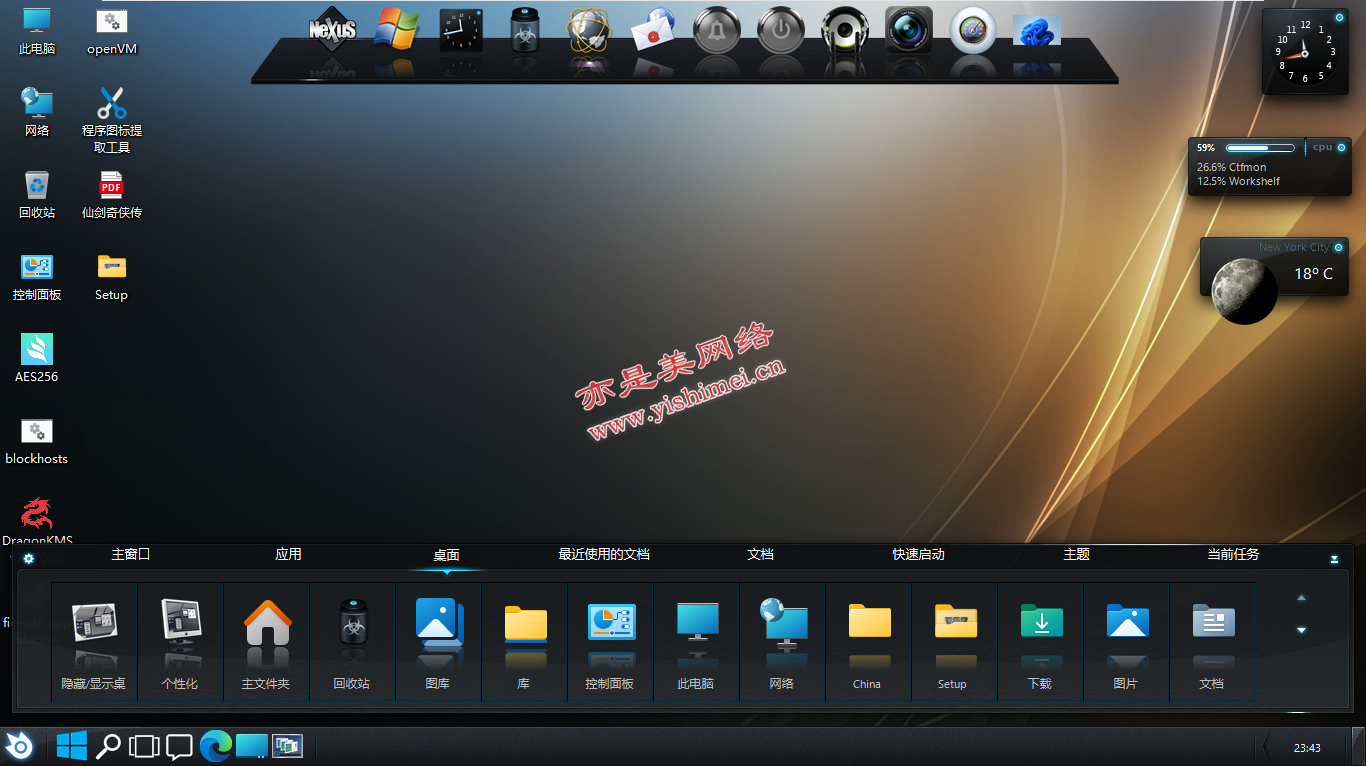Open the 库 folder in the shelf
This screenshot has height=766, width=1366.
(524, 642)
